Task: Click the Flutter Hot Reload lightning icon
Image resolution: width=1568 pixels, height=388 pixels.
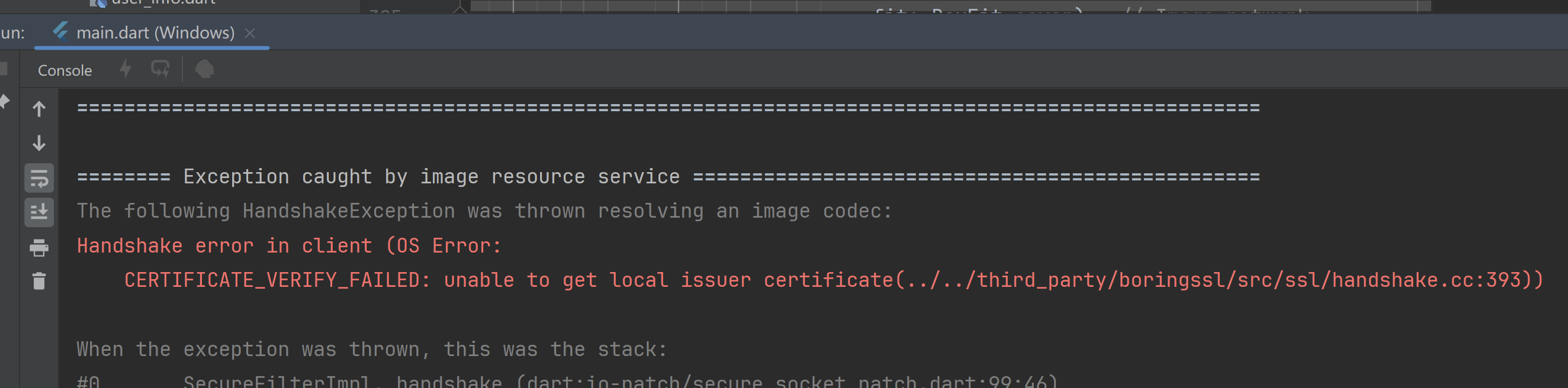Action: click(x=126, y=69)
